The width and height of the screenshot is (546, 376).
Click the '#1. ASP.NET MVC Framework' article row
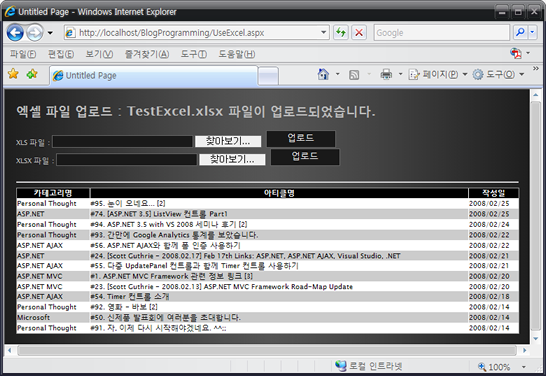267,276
